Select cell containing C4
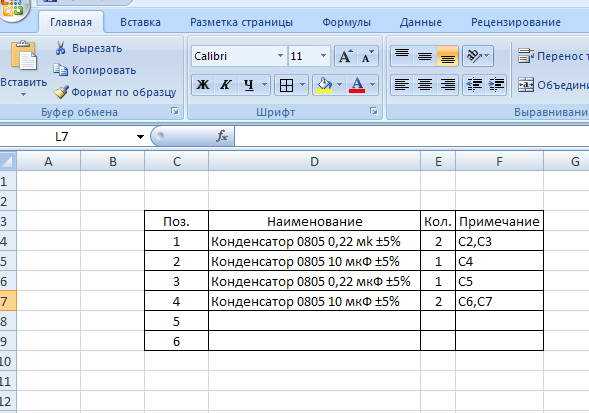The width and height of the screenshot is (589, 413). tap(499, 261)
